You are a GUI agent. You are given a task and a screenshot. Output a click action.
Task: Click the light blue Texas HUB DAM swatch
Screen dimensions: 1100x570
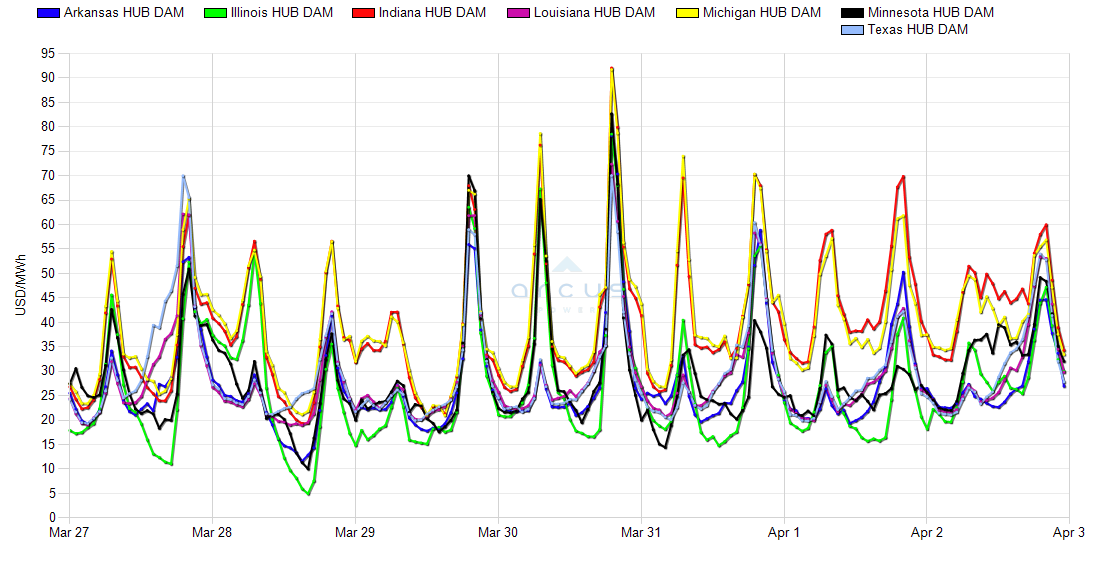(853, 30)
